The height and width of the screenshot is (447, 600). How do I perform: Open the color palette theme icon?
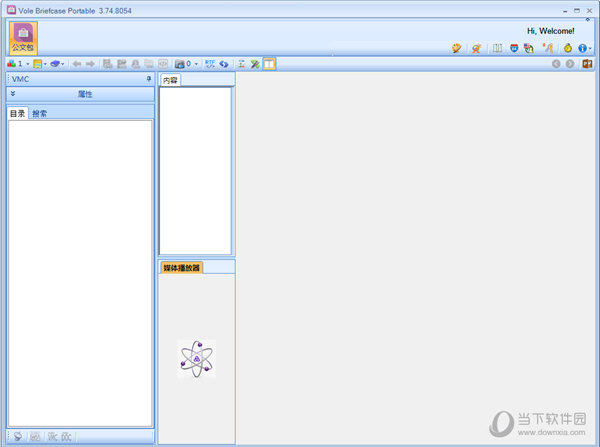click(456, 47)
